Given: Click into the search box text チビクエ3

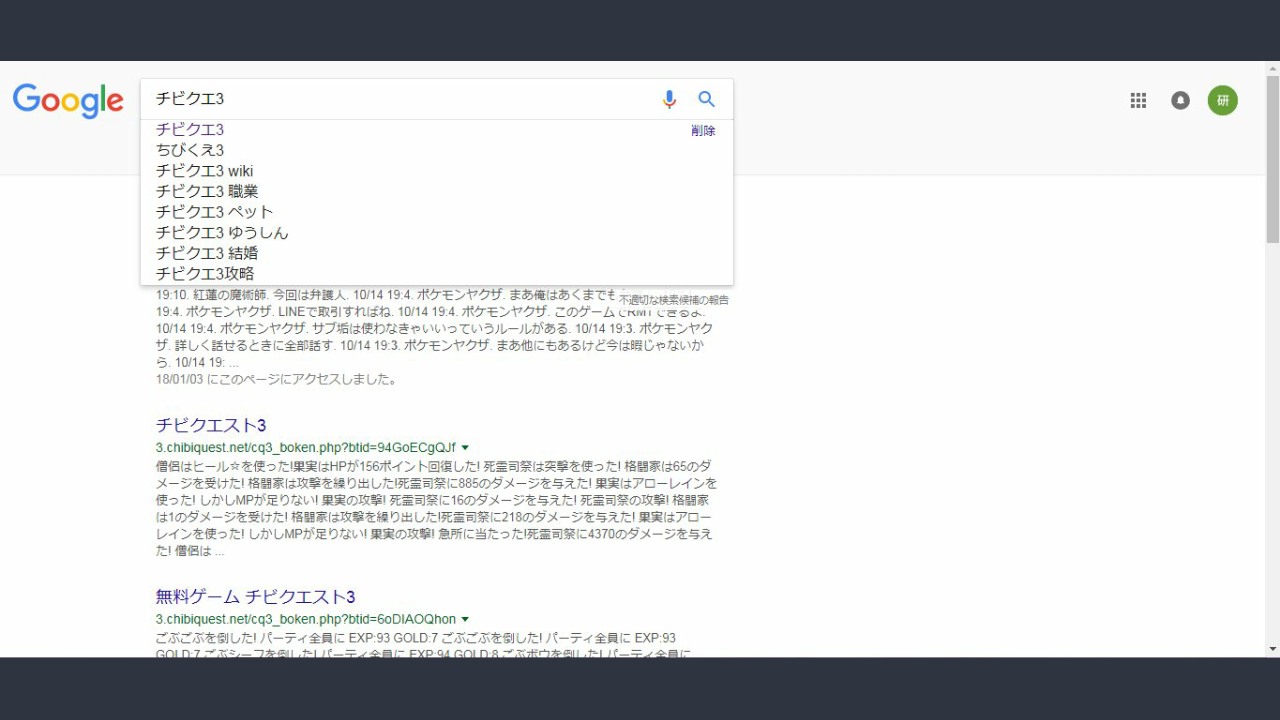Looking at the screenshot, I should [x=190, y=99].
